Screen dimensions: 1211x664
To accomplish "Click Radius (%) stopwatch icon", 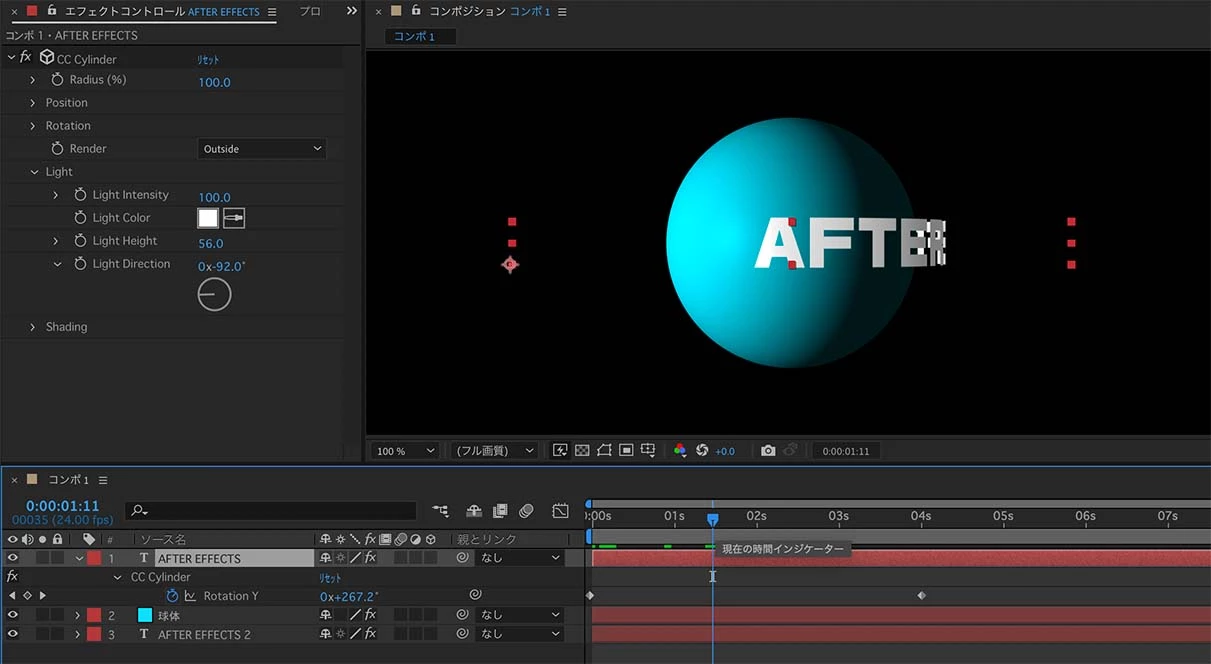I will tap(57, 80).
